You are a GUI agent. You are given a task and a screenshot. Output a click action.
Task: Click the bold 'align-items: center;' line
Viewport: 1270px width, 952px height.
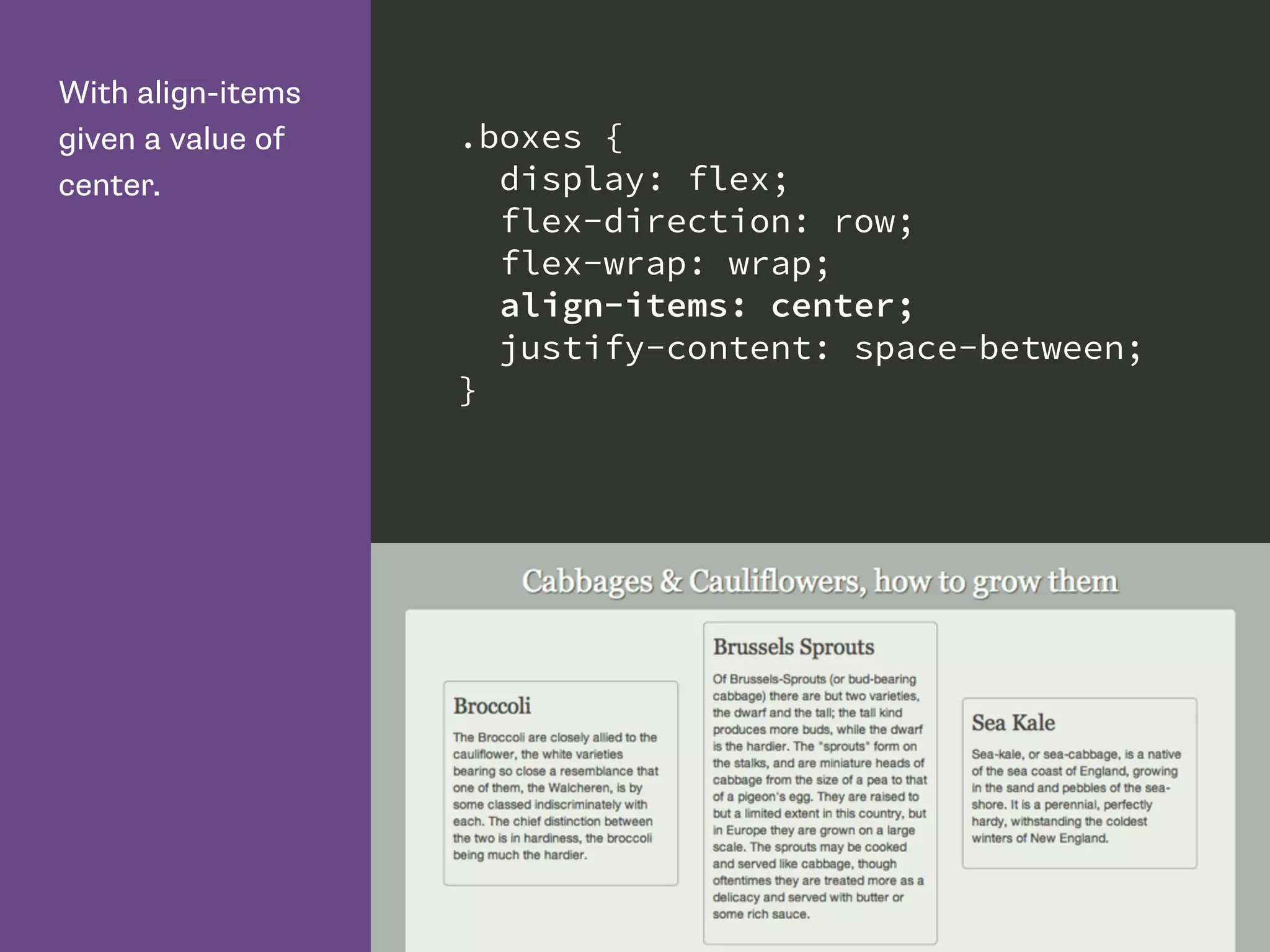coord(706,306)
